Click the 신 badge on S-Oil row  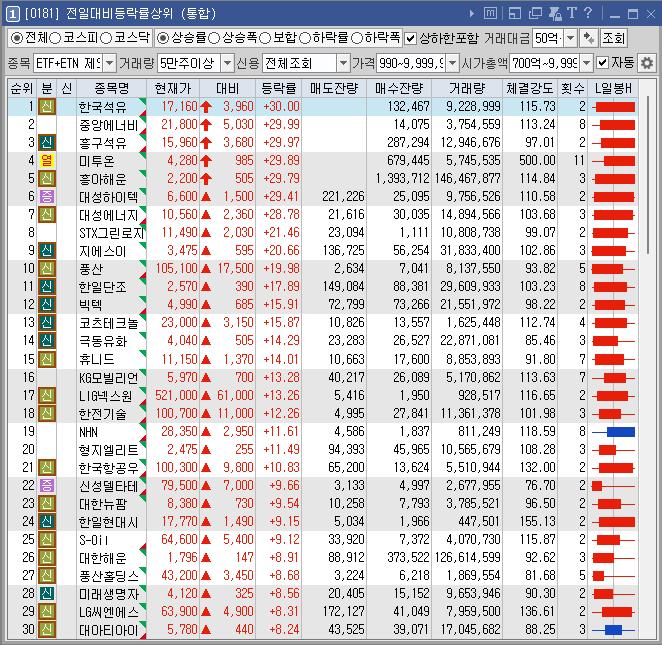pos(47,539)
